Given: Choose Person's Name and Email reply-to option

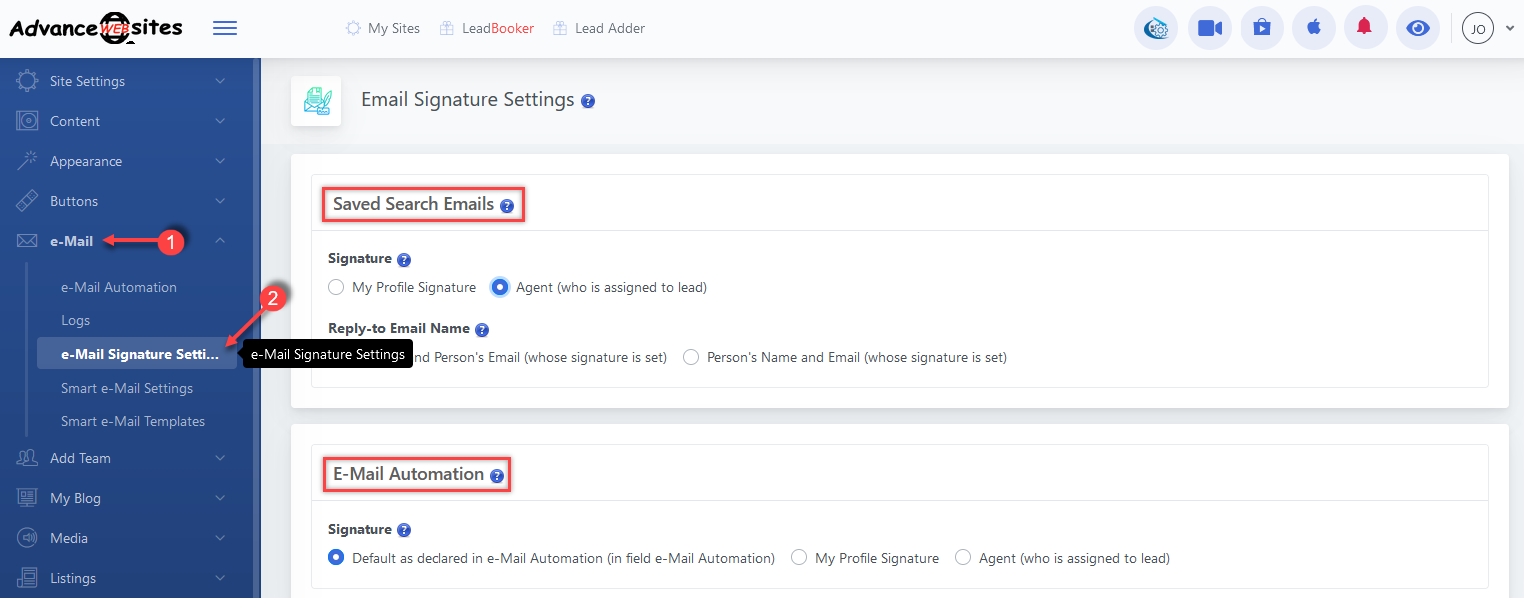Looking at the screenshot, I should point(691,357).
